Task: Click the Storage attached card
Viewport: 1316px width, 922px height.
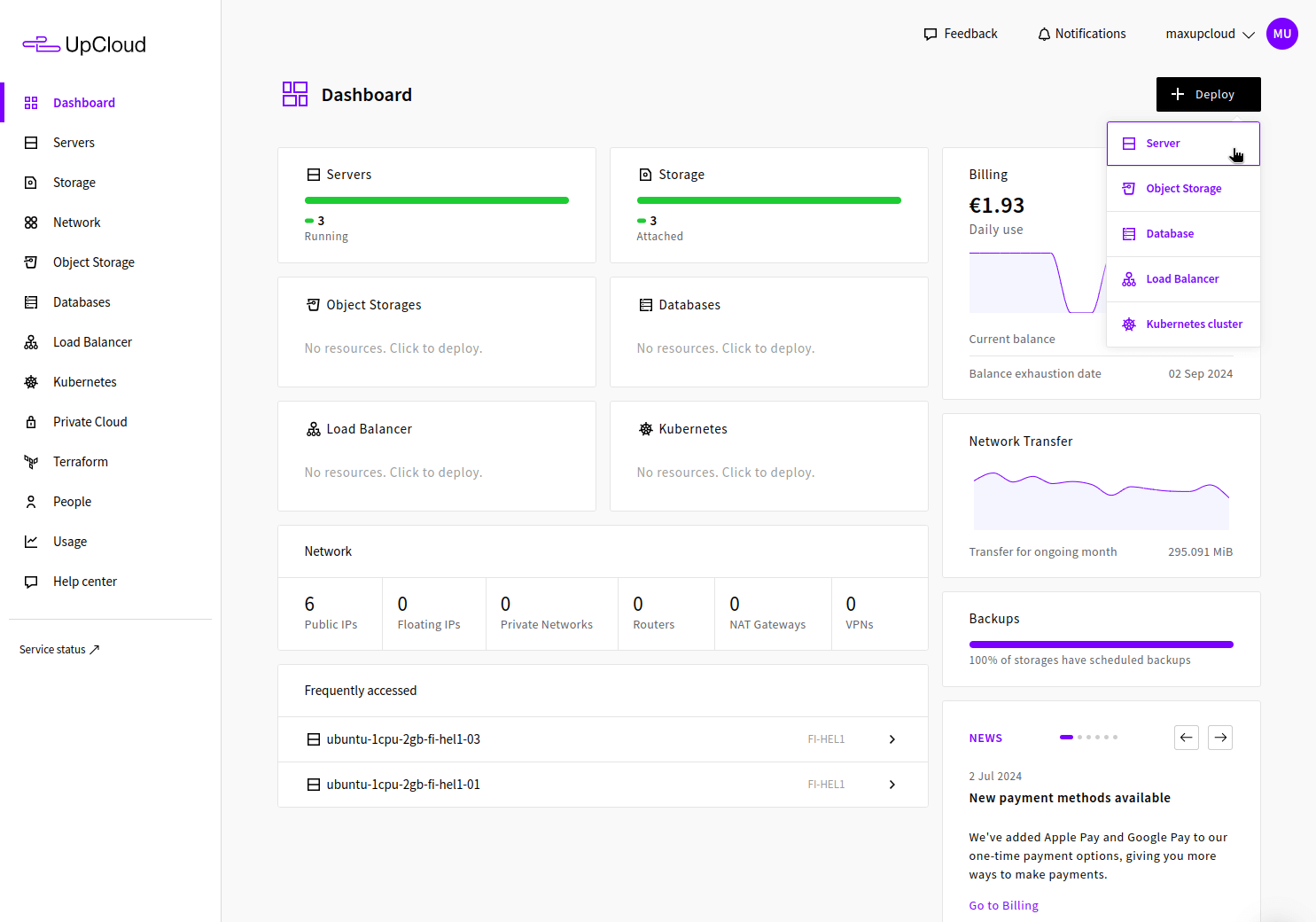Action: (769, 206)
